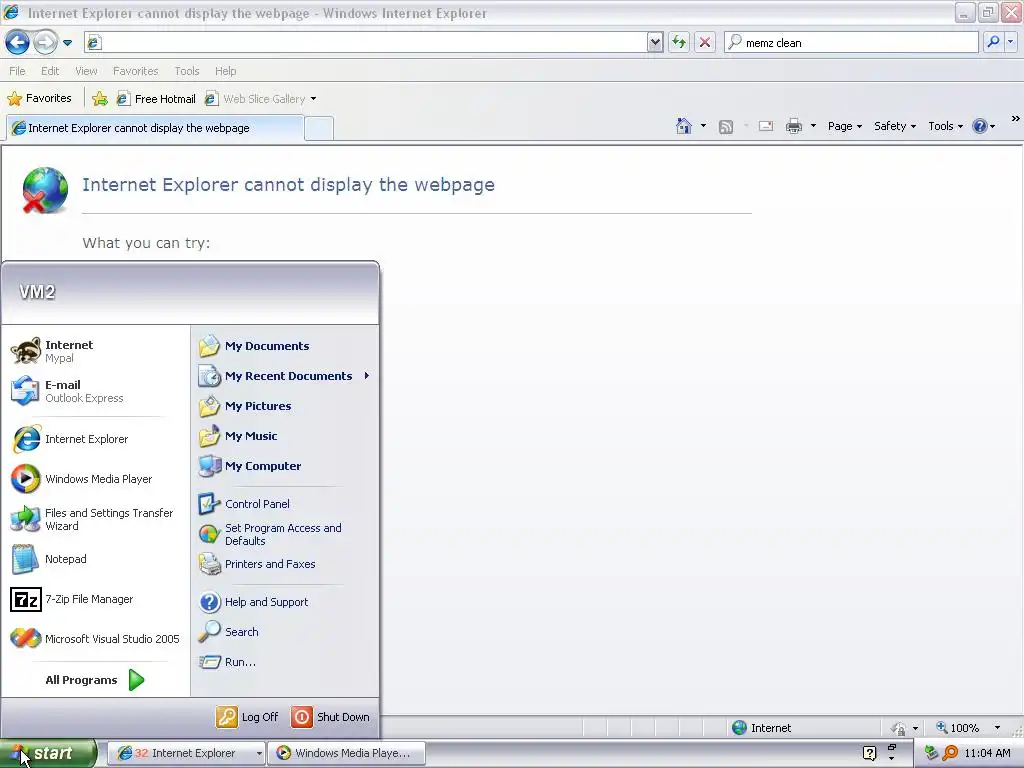Open the Run... dialog
Viewport: 1024px width, 768px height.
pyautogui.click(x=285, y=662)
